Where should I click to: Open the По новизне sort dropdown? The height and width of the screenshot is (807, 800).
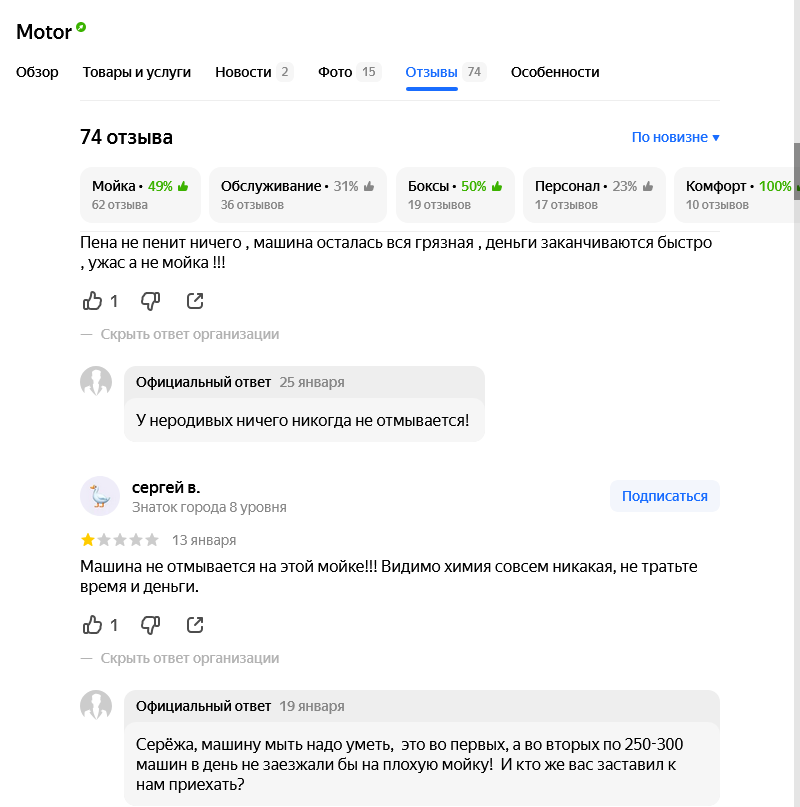coord(675,137)
